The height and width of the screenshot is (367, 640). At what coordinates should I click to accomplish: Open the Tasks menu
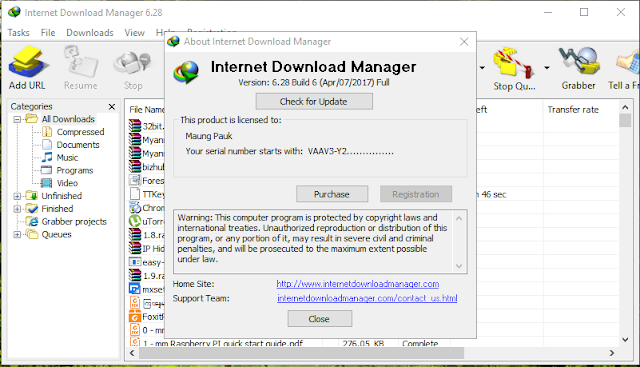pos(18,33)
